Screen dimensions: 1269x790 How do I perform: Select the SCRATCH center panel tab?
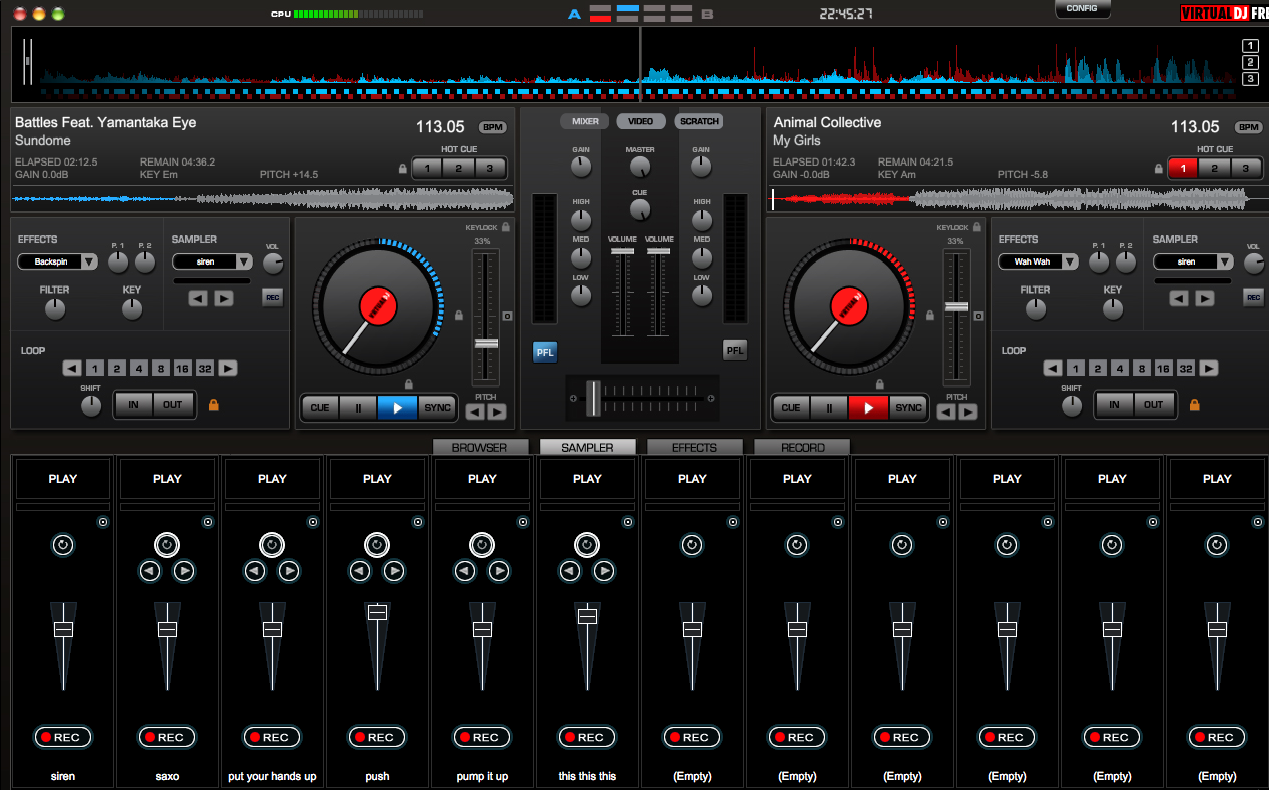coord(699,121)
